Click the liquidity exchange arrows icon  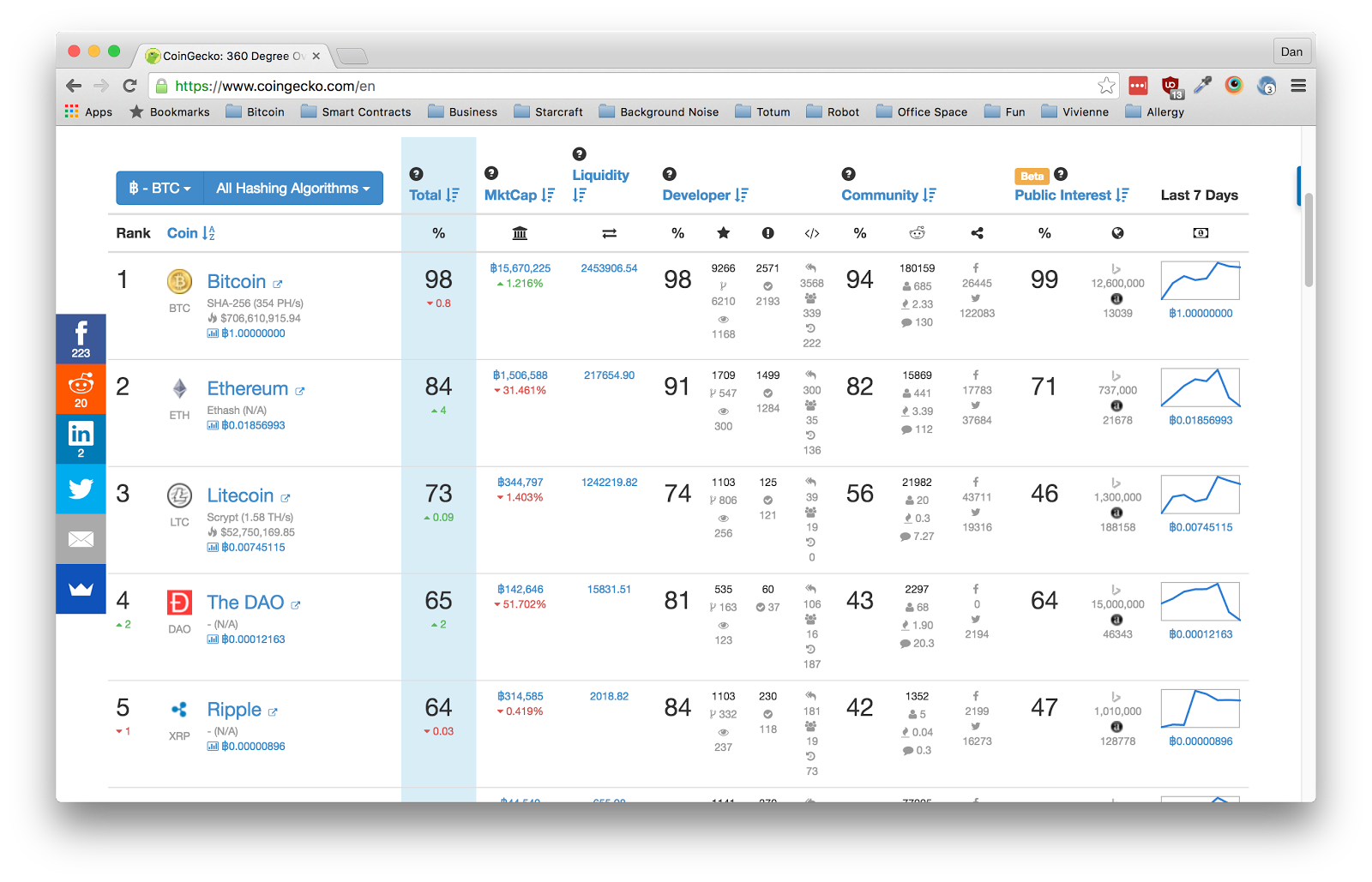tap(610, 233)
